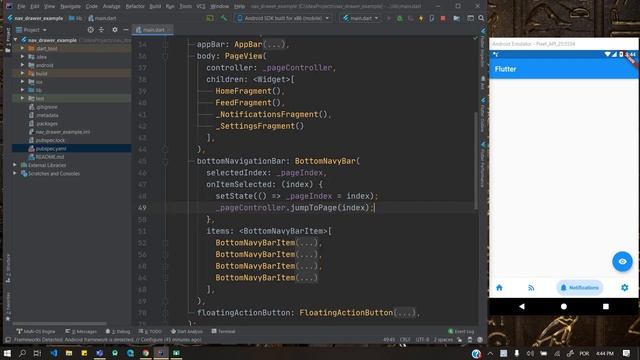
Task: Tap the Notifications item in emulator bottom bar
Action: click(580, 288)
